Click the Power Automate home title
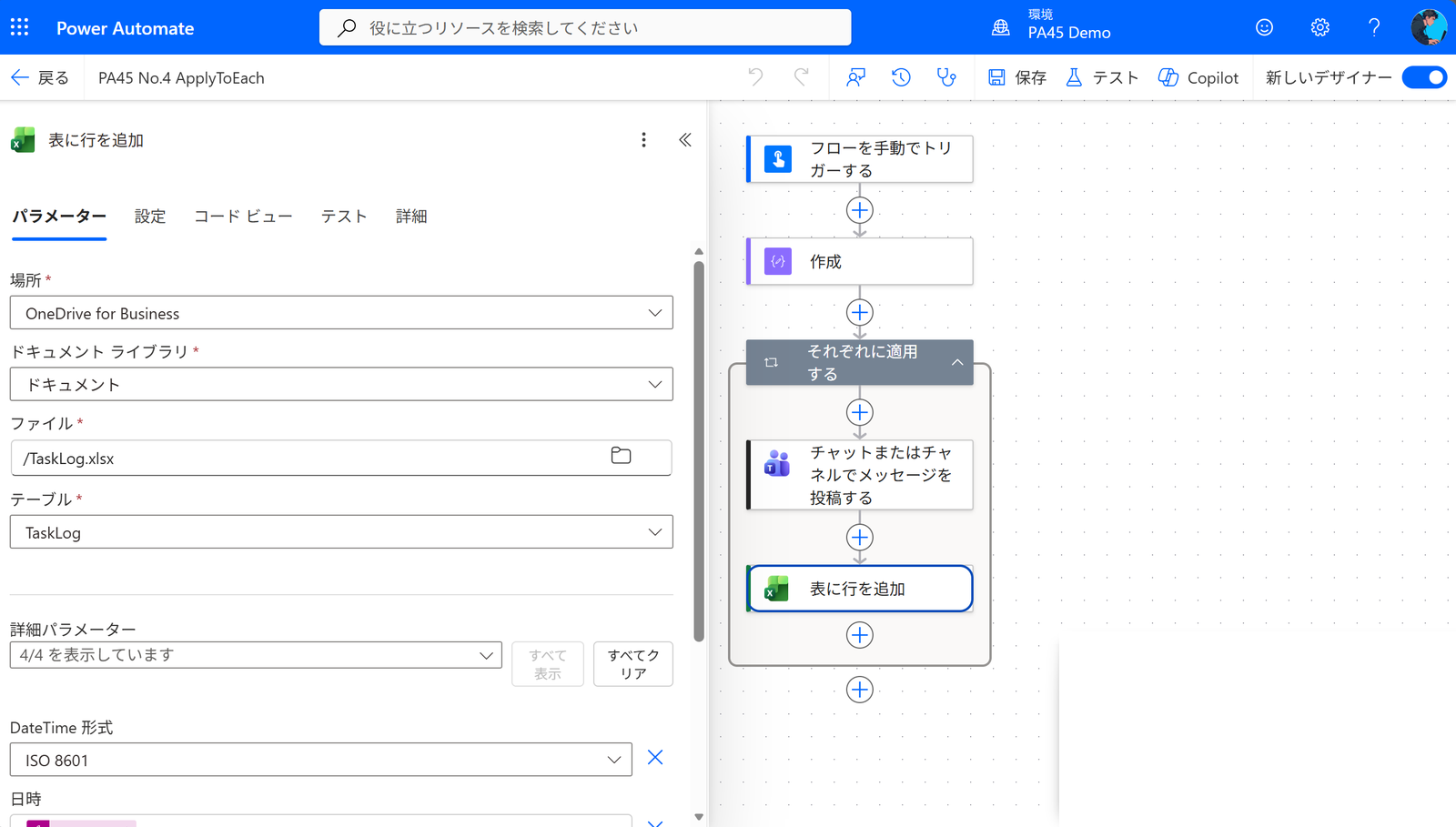This screenshot has width=1456, height=827. point(126,28)
